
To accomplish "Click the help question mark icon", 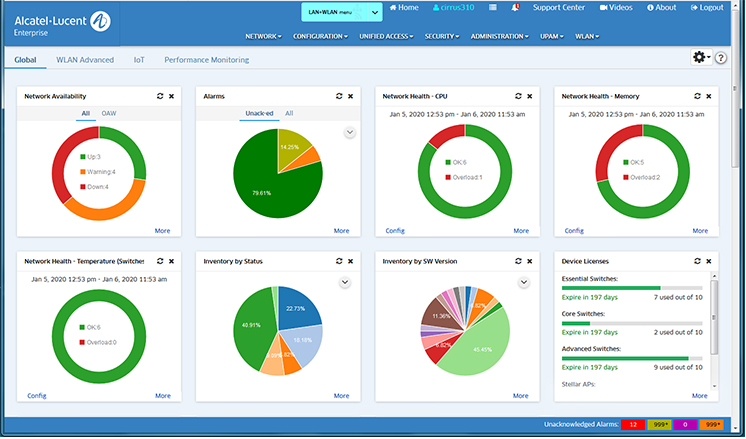I will tap(721, 59).
